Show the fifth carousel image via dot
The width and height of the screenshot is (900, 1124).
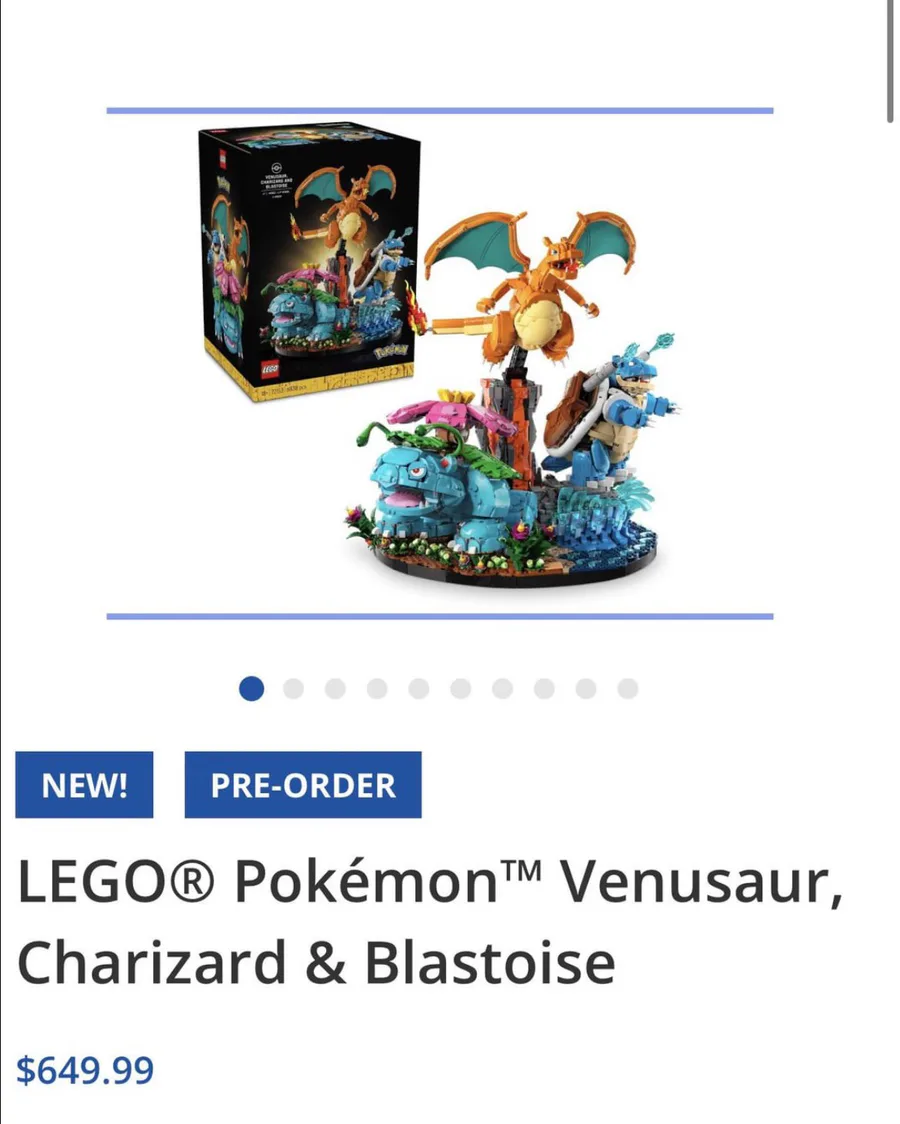point(418,689)
